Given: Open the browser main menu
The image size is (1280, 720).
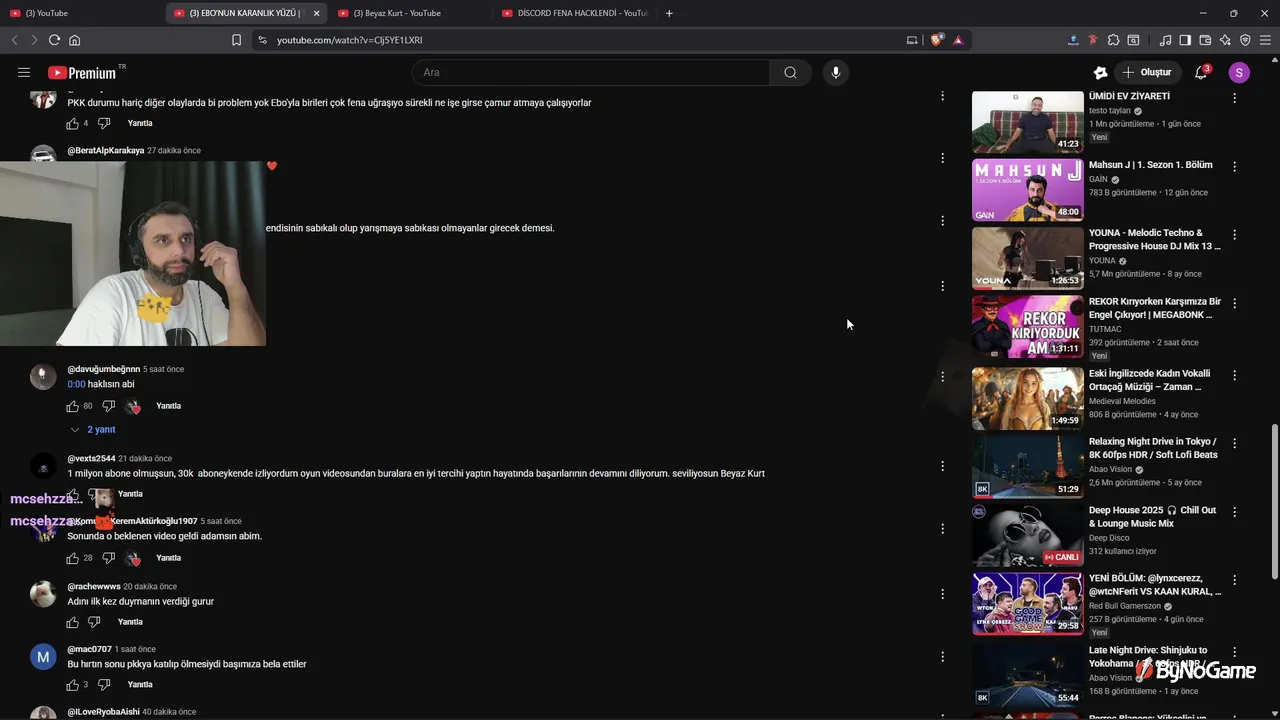Looking at the screenshot, I should (1265, 40).
